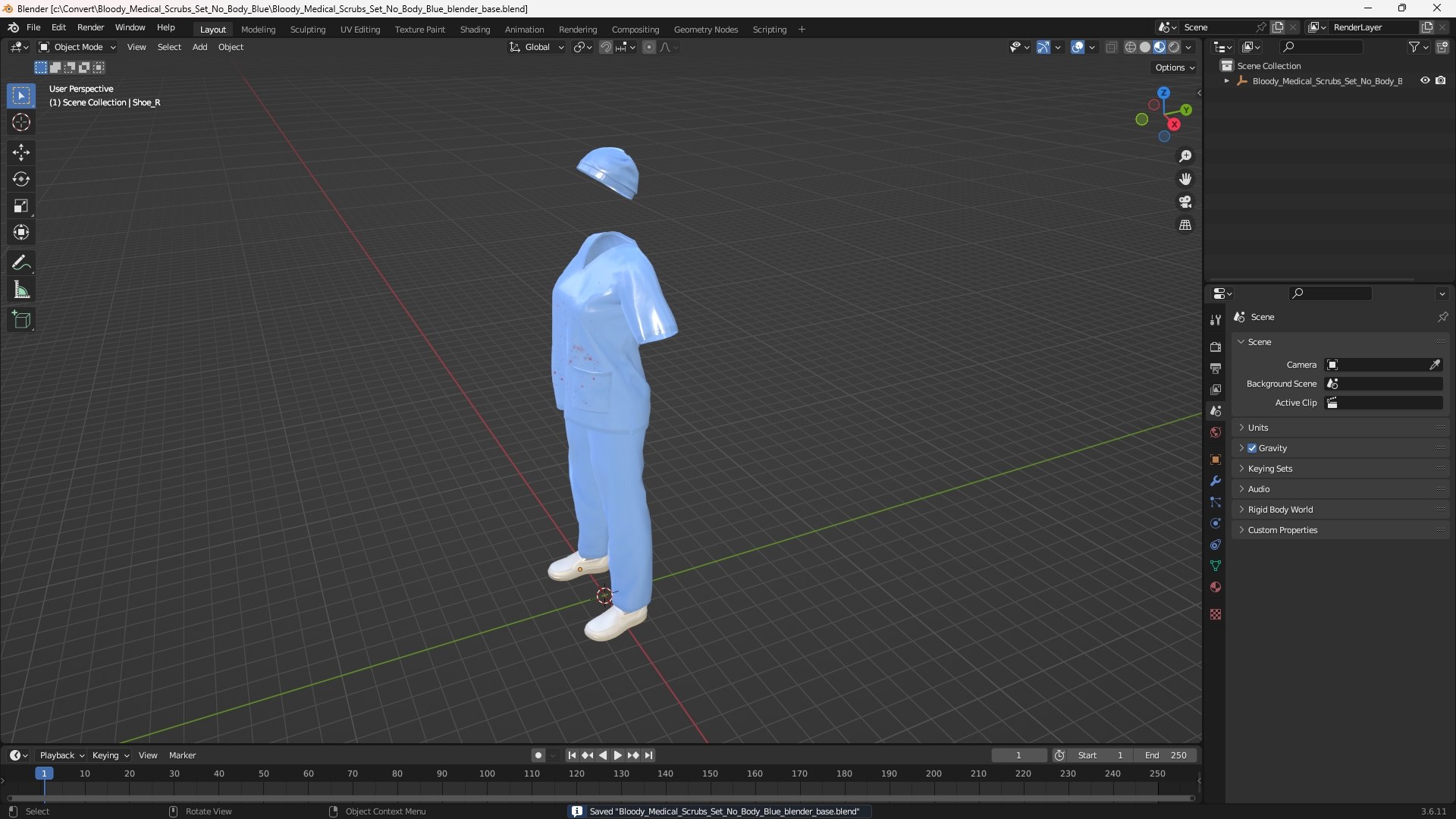Toggle the camera view icon
The image size is (1456, 819).
[x=1185, y=202]
